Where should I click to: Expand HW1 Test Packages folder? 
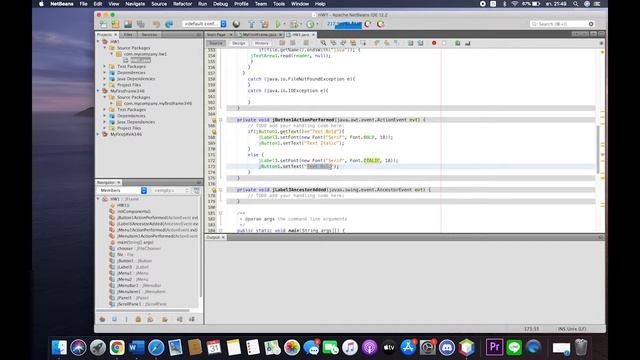tap(105, 66)
